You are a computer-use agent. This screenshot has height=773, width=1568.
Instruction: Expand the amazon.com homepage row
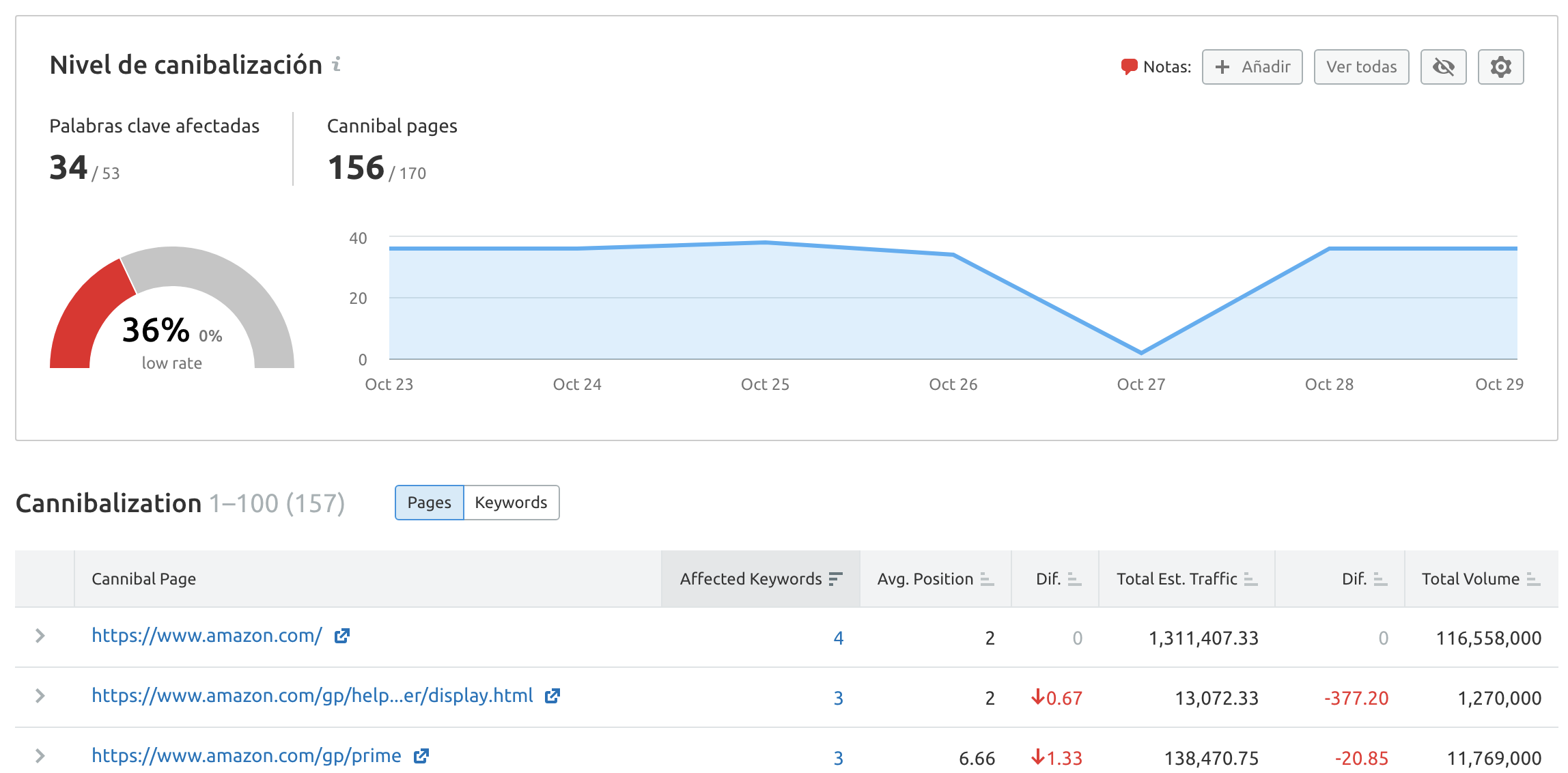click(x=40, y=636)
